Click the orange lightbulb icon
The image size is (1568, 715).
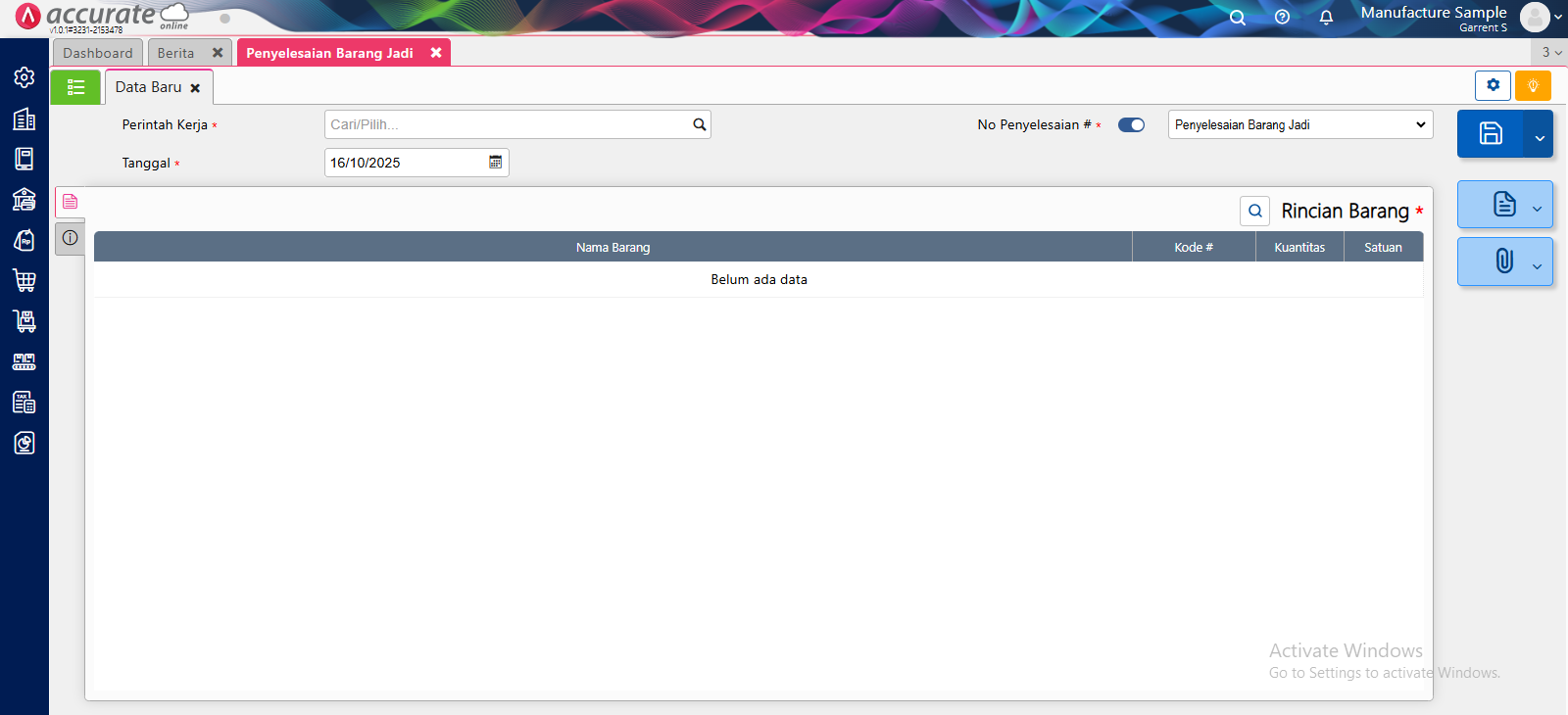pyautogui.click(x=1533, y=86)
